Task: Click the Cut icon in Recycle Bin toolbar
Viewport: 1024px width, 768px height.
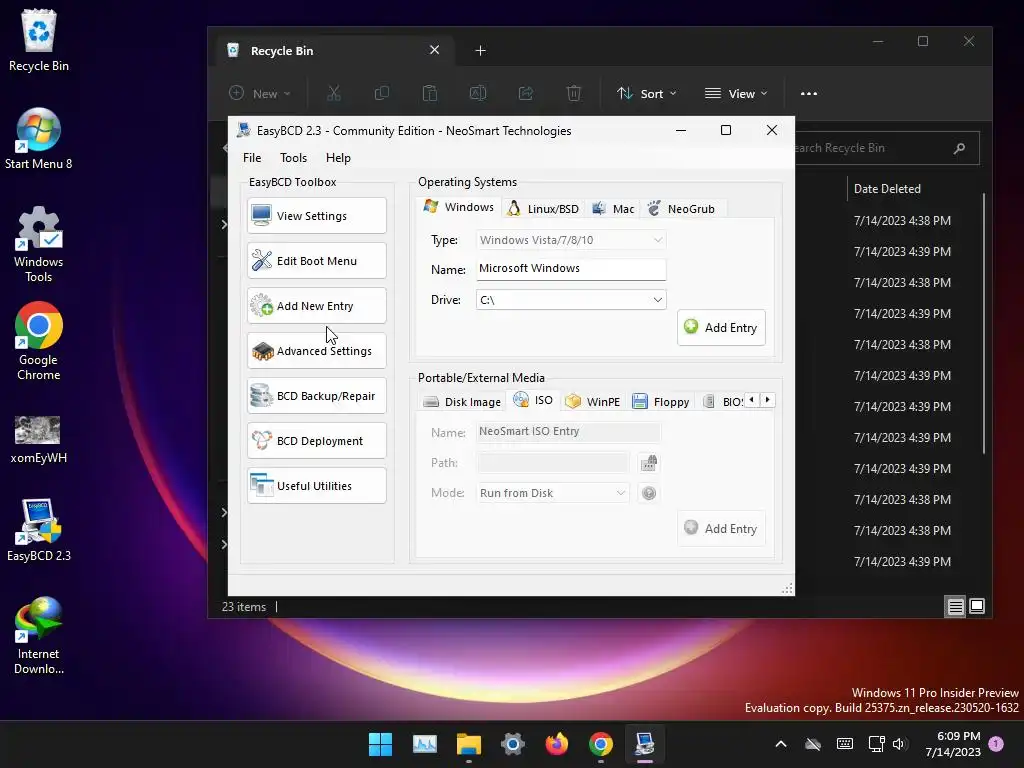Action: point(334,93)
